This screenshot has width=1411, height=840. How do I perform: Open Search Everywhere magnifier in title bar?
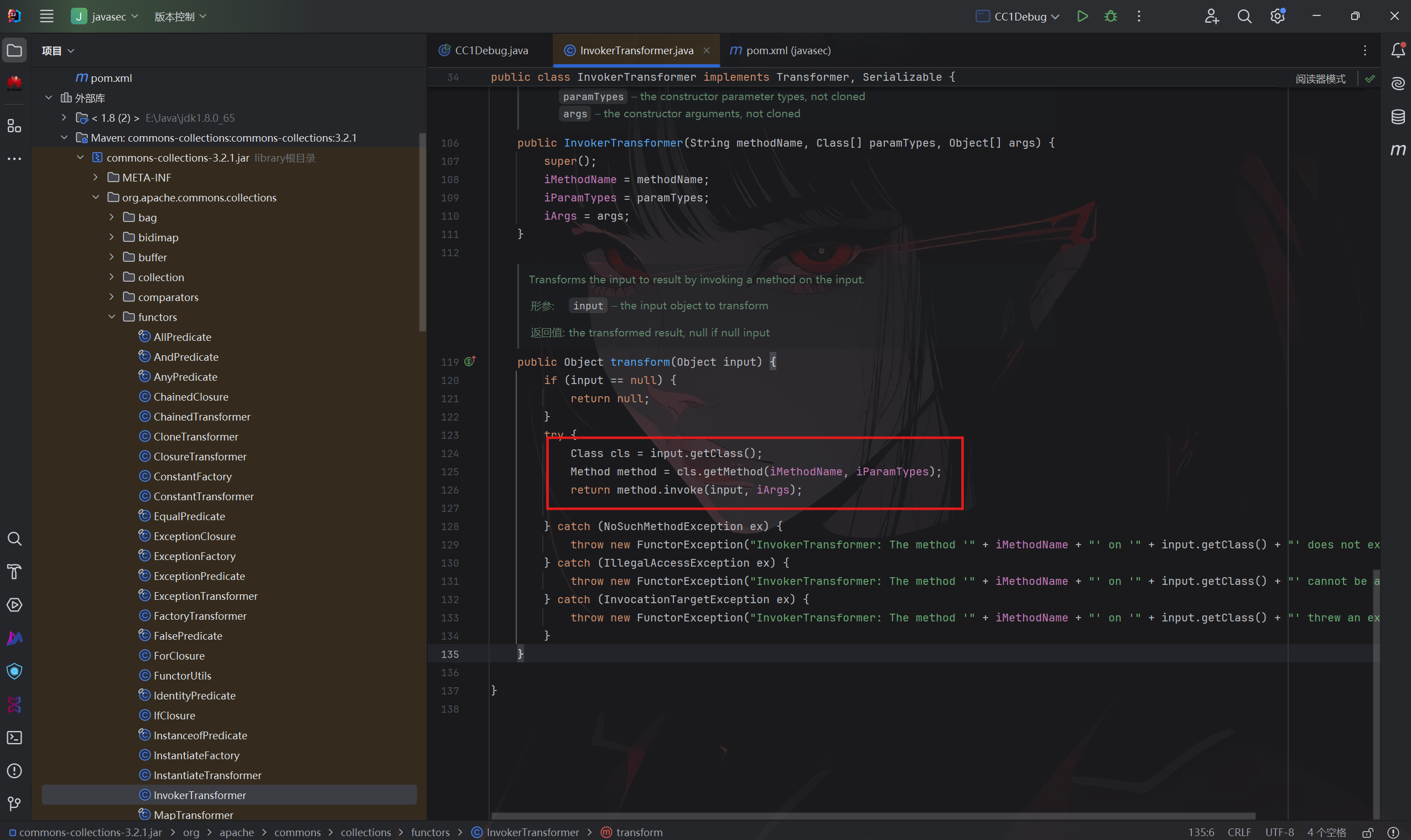(x=1244, y=17)
